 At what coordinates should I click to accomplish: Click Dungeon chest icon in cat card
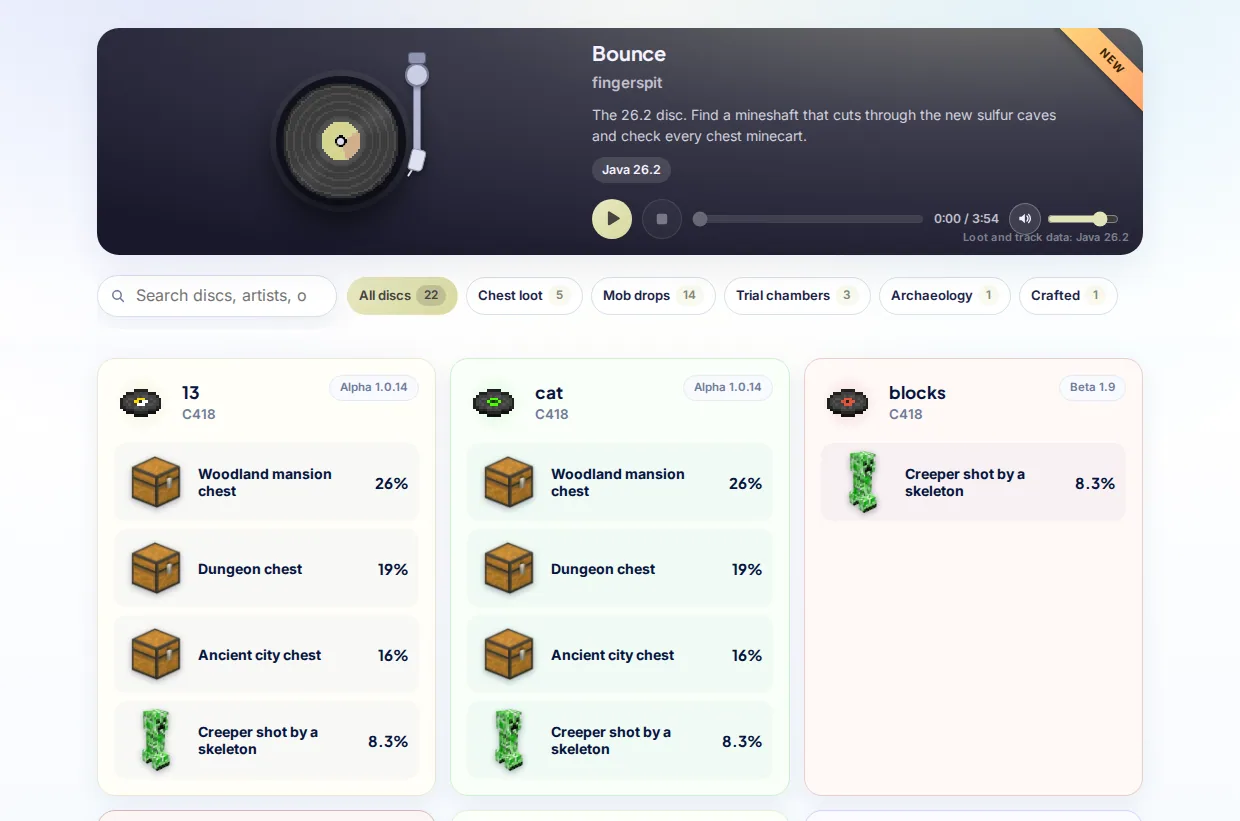pos(509,569)
